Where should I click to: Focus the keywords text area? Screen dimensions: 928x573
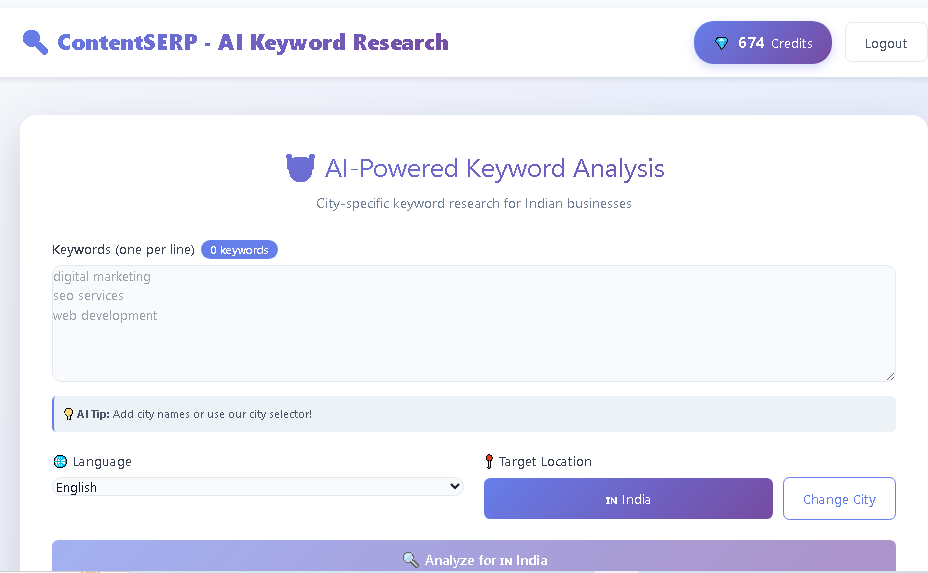(473, 323)
